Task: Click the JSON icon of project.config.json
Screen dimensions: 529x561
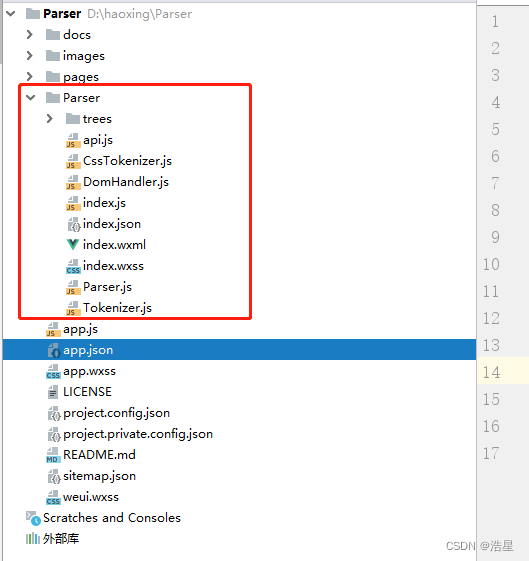Action: (54, 413)
